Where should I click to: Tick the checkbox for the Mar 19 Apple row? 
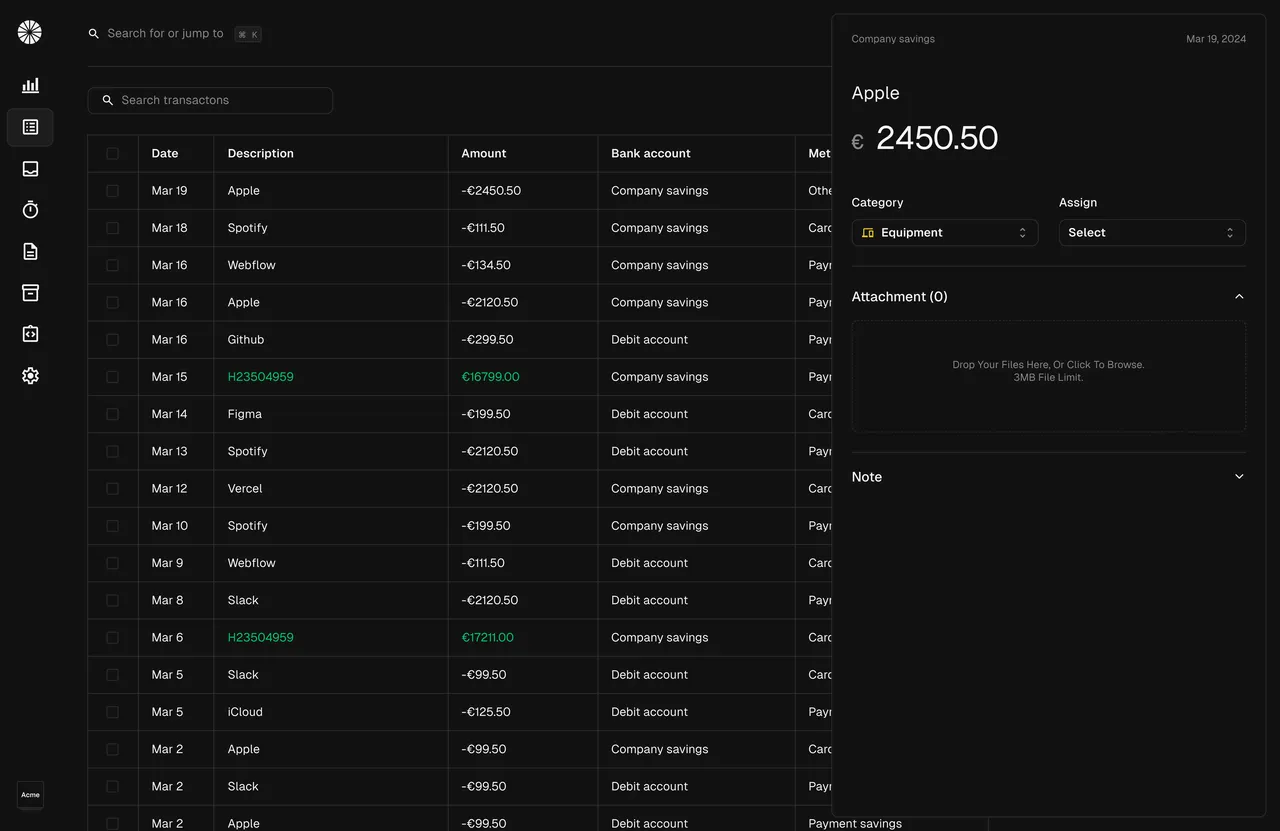(112, 190)
